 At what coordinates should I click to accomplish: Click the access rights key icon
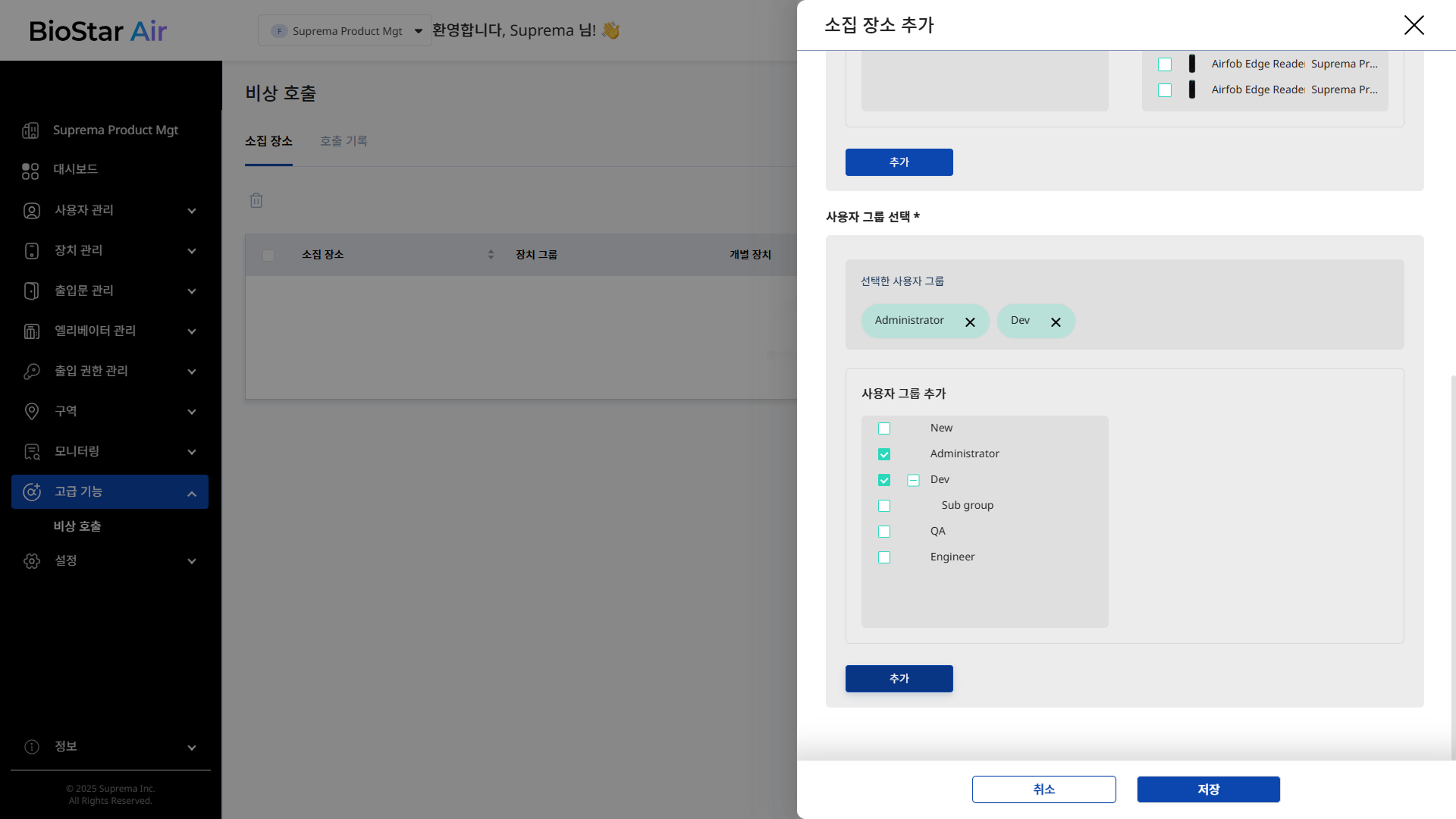coord(31,372)
